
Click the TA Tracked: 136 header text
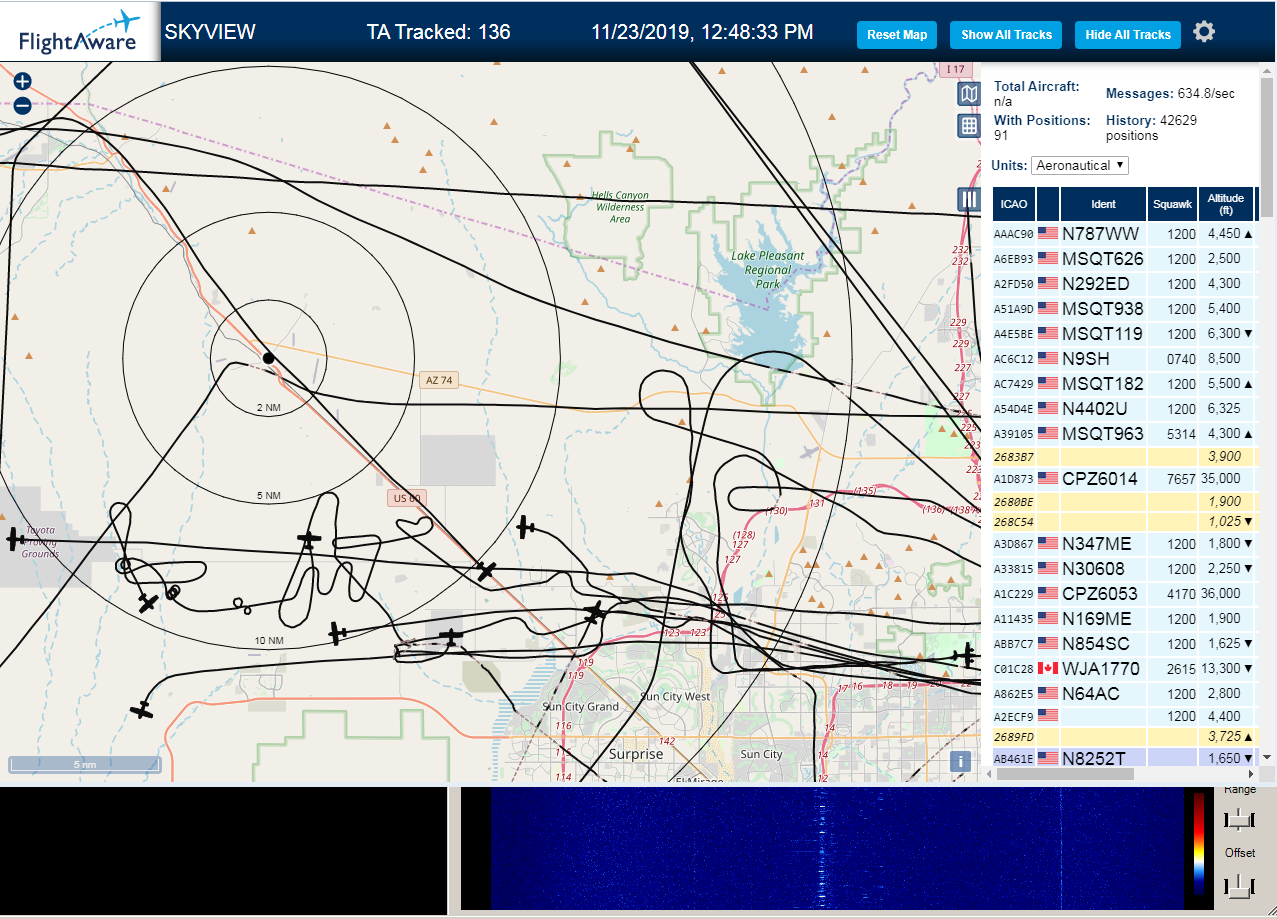(x=439, y=32)
